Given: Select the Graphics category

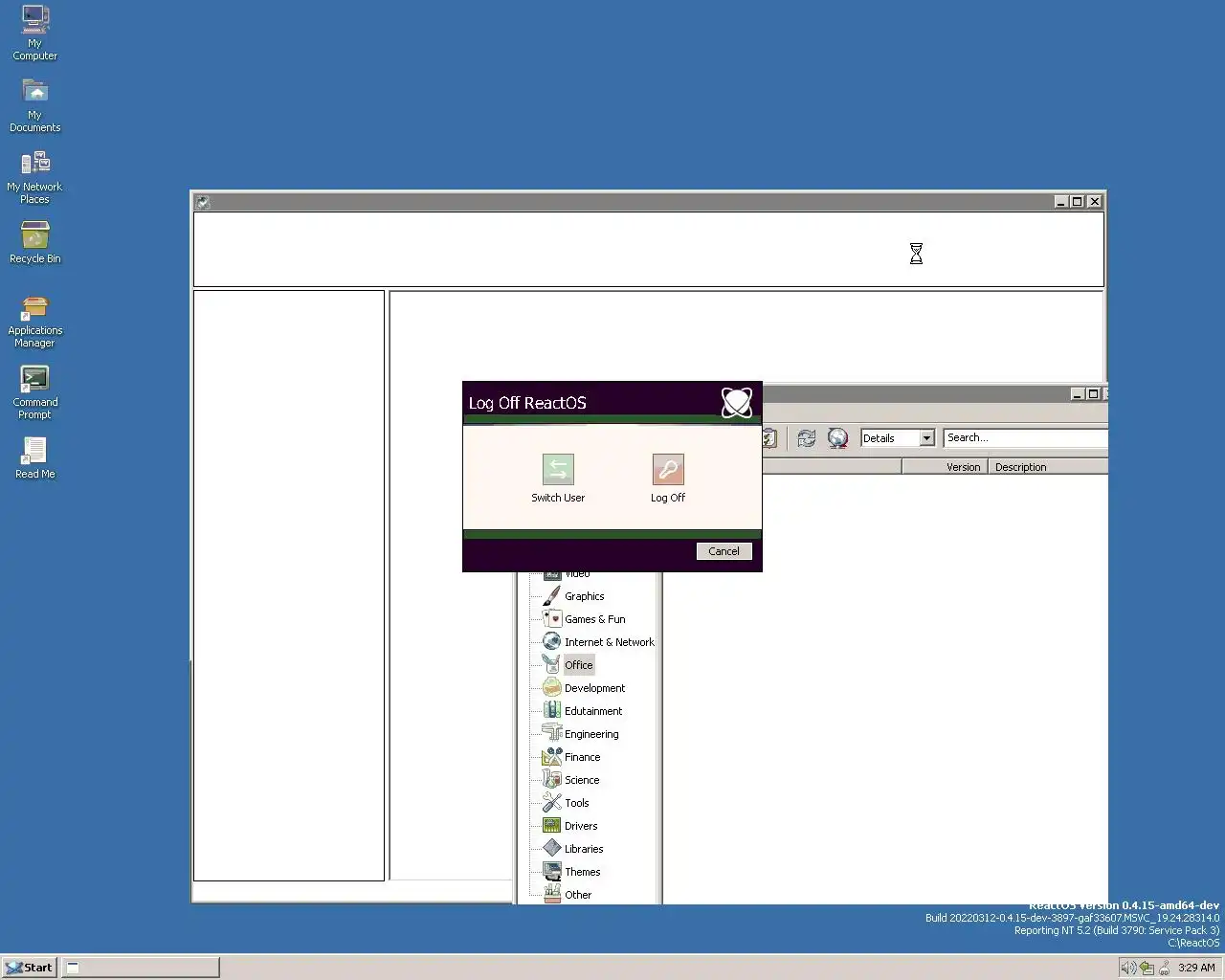Looking at the screenshot, I should (584, 596).
